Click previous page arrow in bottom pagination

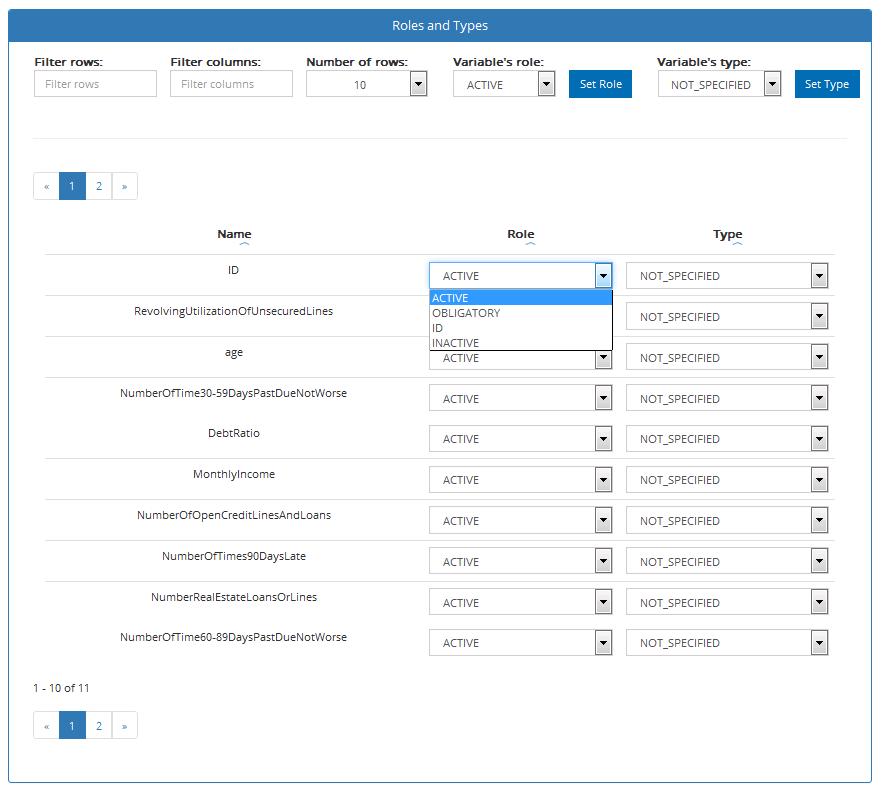(46, 726)
